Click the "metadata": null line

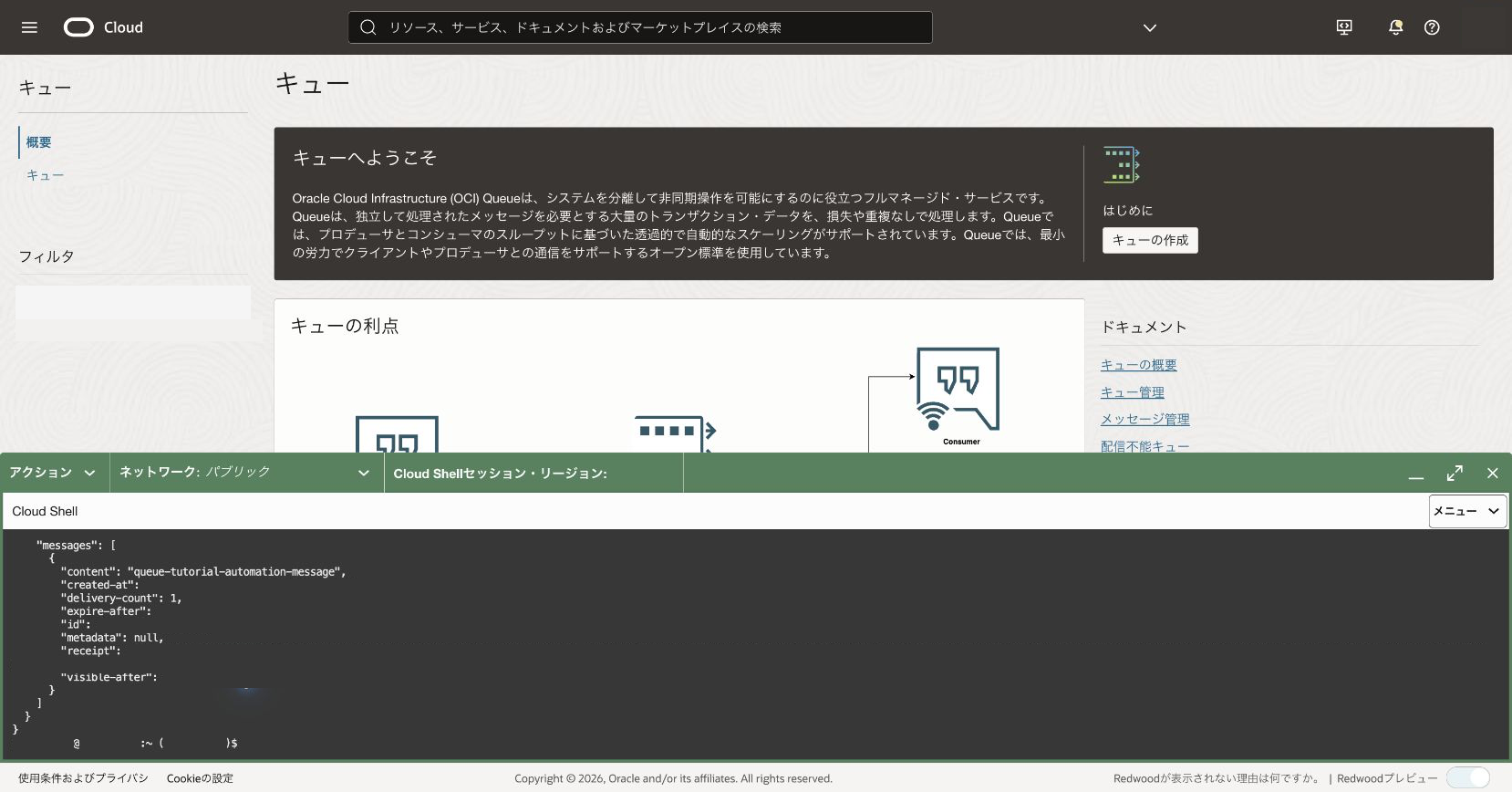(112, 638)
